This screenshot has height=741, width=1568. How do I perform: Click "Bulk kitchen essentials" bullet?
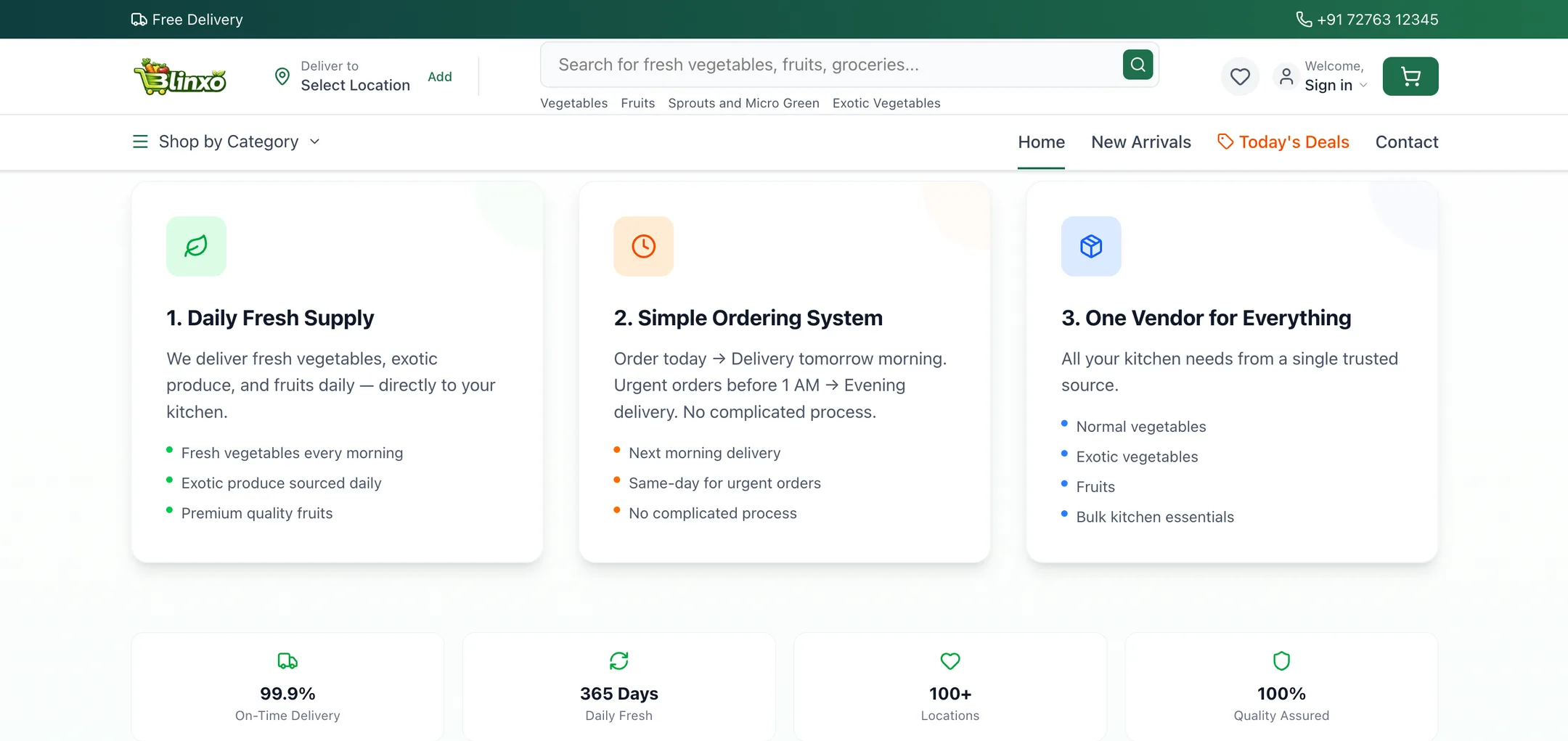click(x=1155, y=517)
